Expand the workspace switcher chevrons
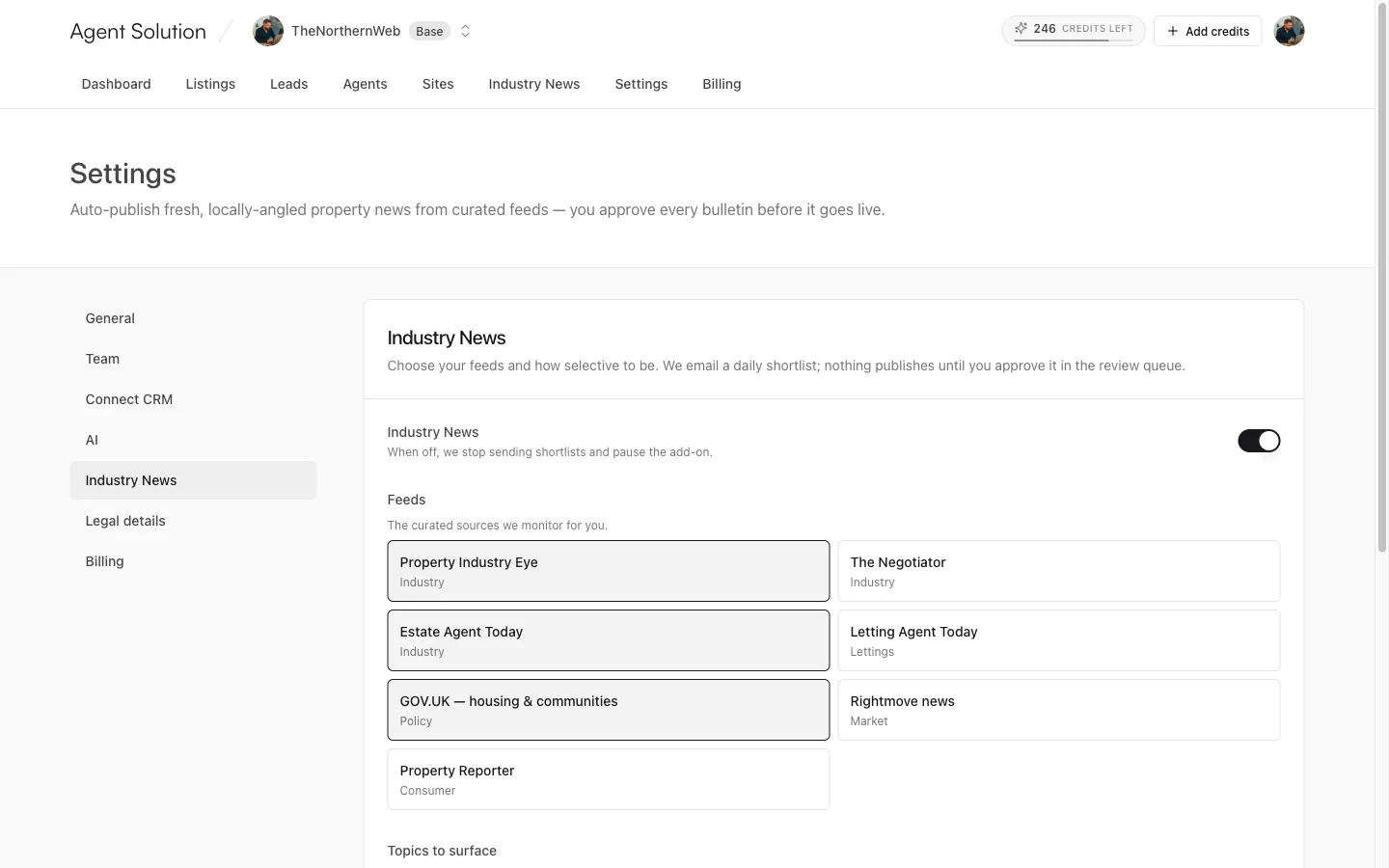1389x868 pixels. (465, 31)
